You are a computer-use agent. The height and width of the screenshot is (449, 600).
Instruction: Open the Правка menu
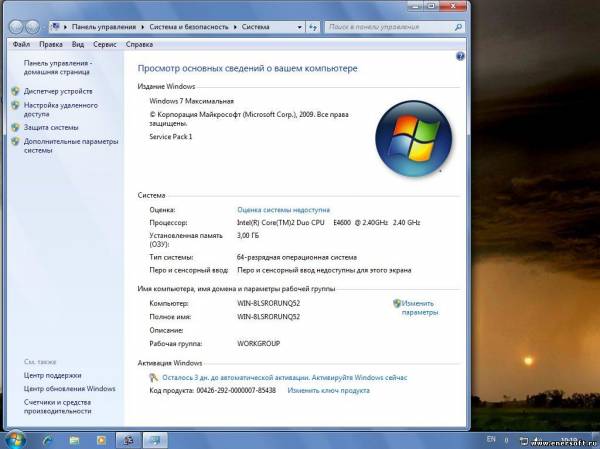pyautogui.click(x=51, y=44)
